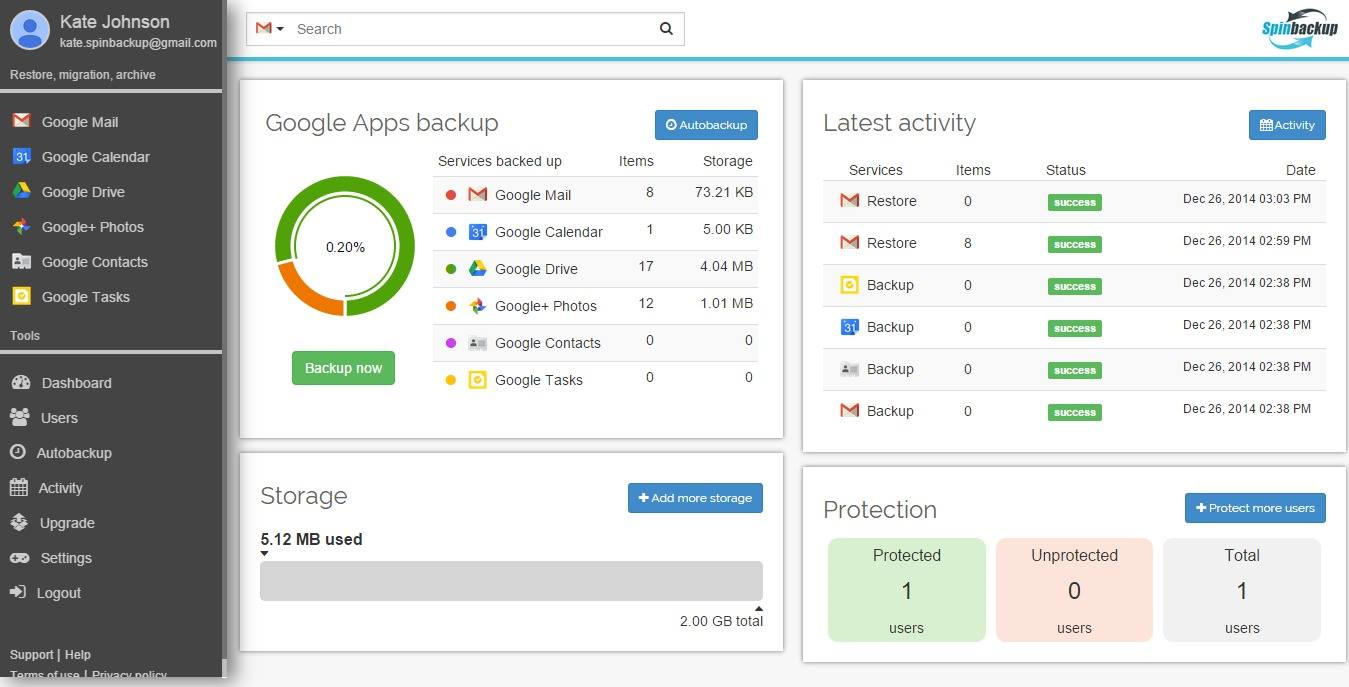Click orange legend dot for Google+ Photos
This screenshot has width=1349, height=687.
[451, 306]
